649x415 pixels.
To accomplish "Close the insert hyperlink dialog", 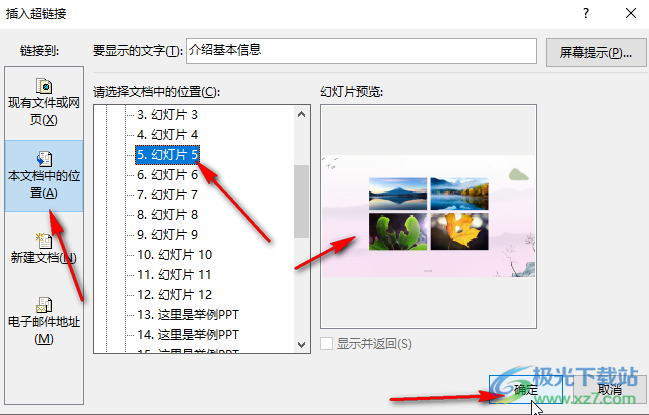I will pos(631,13).
